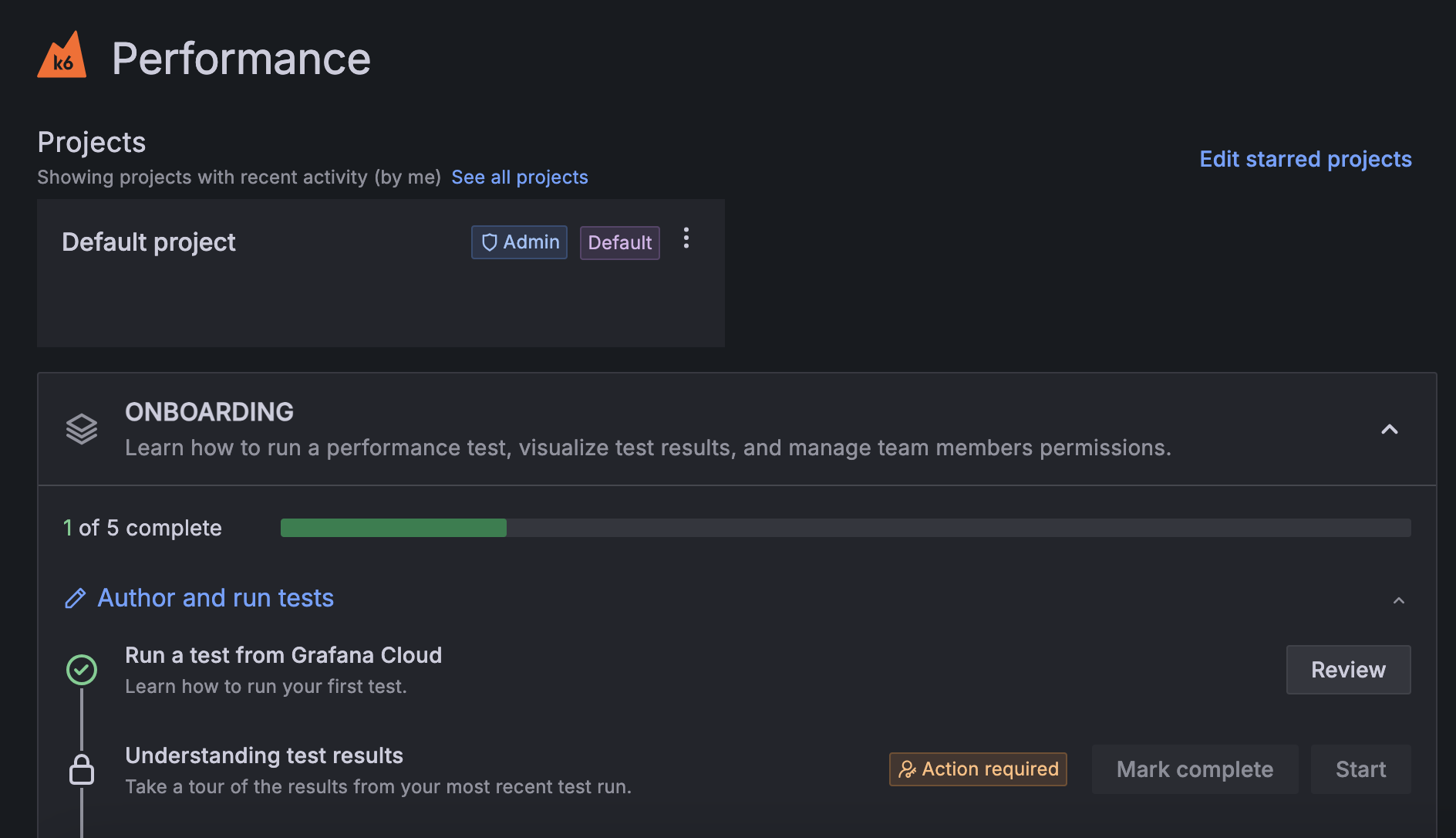Viewport: 1456px width, 838px height.
Task: Click the Author and run tests heading
Action: [x=215, y=598]
